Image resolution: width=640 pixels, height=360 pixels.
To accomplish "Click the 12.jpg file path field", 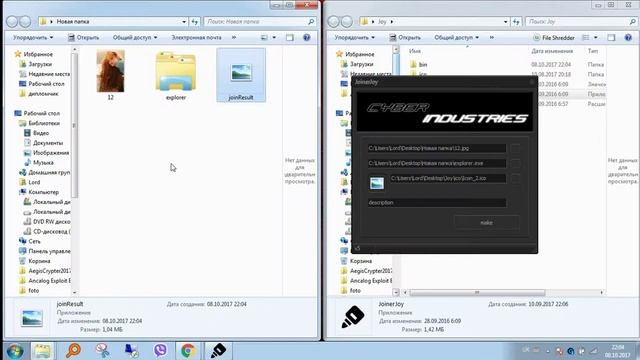I will (x=437, y=148).
